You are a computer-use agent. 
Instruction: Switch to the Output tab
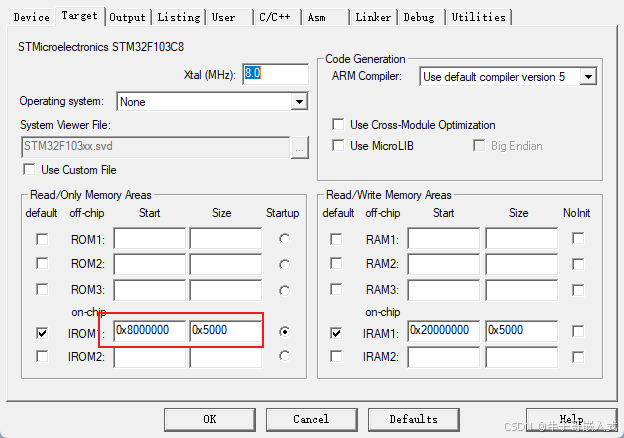point(127,17)
